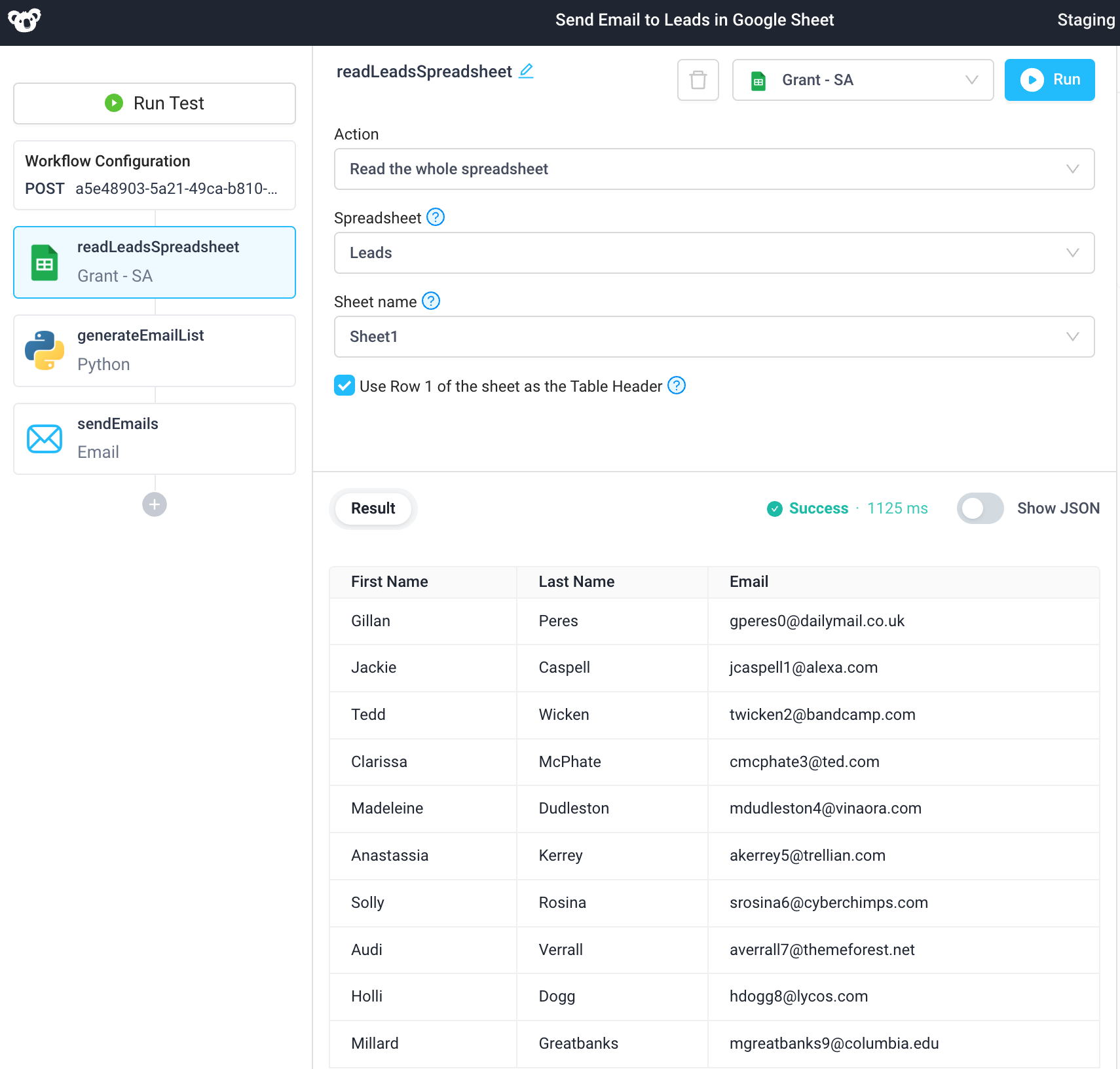Delete the current step using trash icon
This screenshot has height=1069, width=1120.
pos(698,80)
